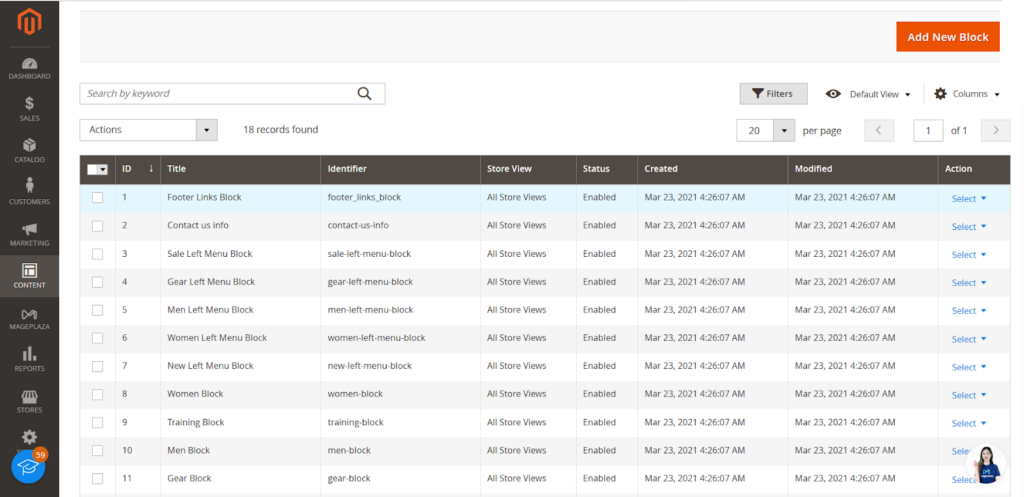The image size is (1024, 497).
Task: Tick checkbox for Footer Links Block row
Action: (97, 197)
